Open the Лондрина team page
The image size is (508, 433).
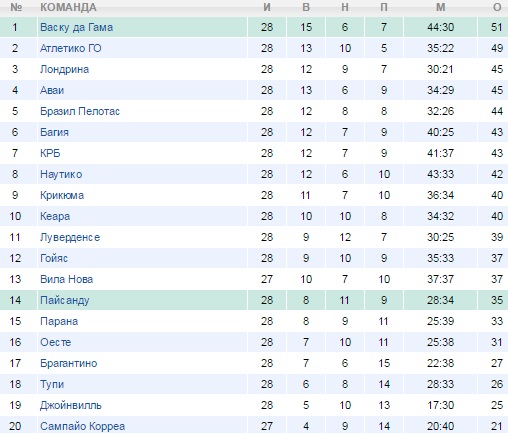pyautogui.click(x=64, y=69)
